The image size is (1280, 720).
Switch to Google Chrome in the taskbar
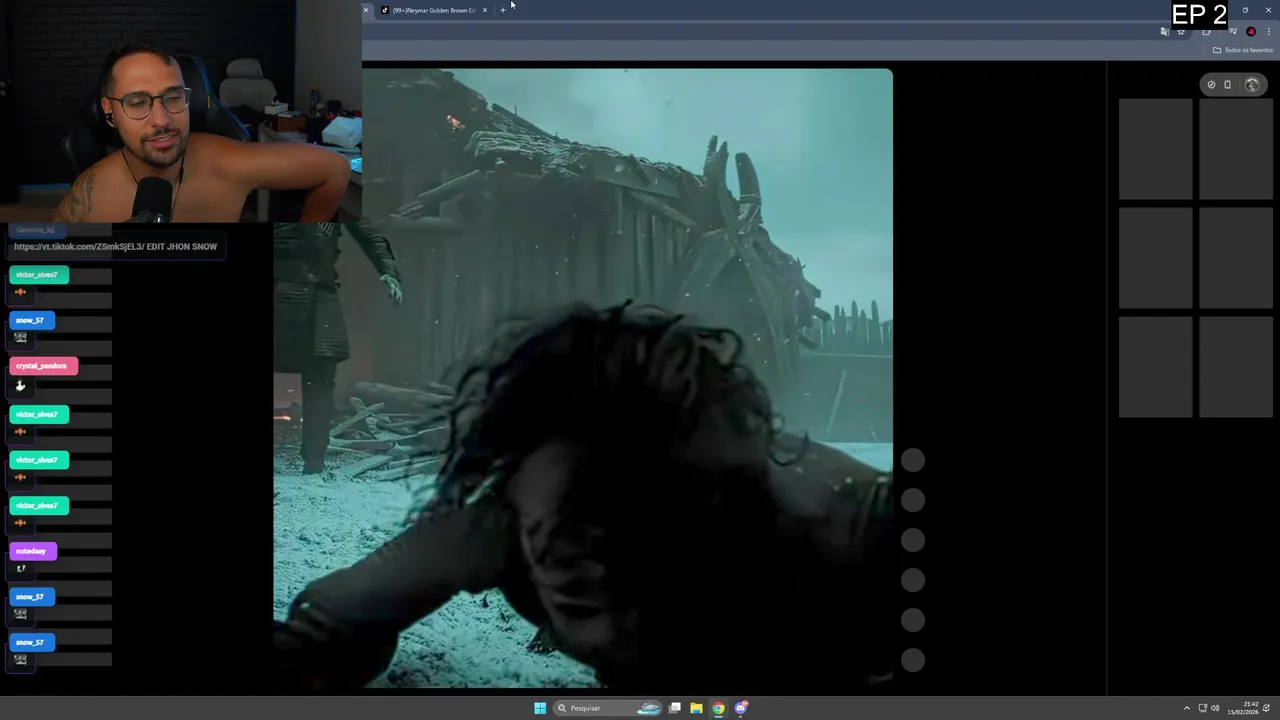[x=718, y=708]
